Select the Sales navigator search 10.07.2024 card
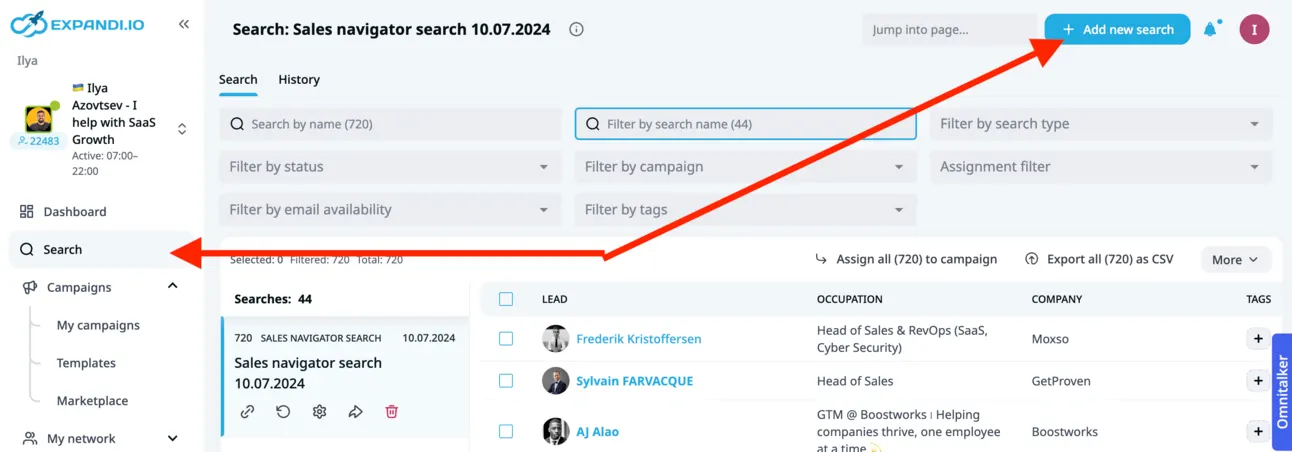1292x452 pixels. 345,377
